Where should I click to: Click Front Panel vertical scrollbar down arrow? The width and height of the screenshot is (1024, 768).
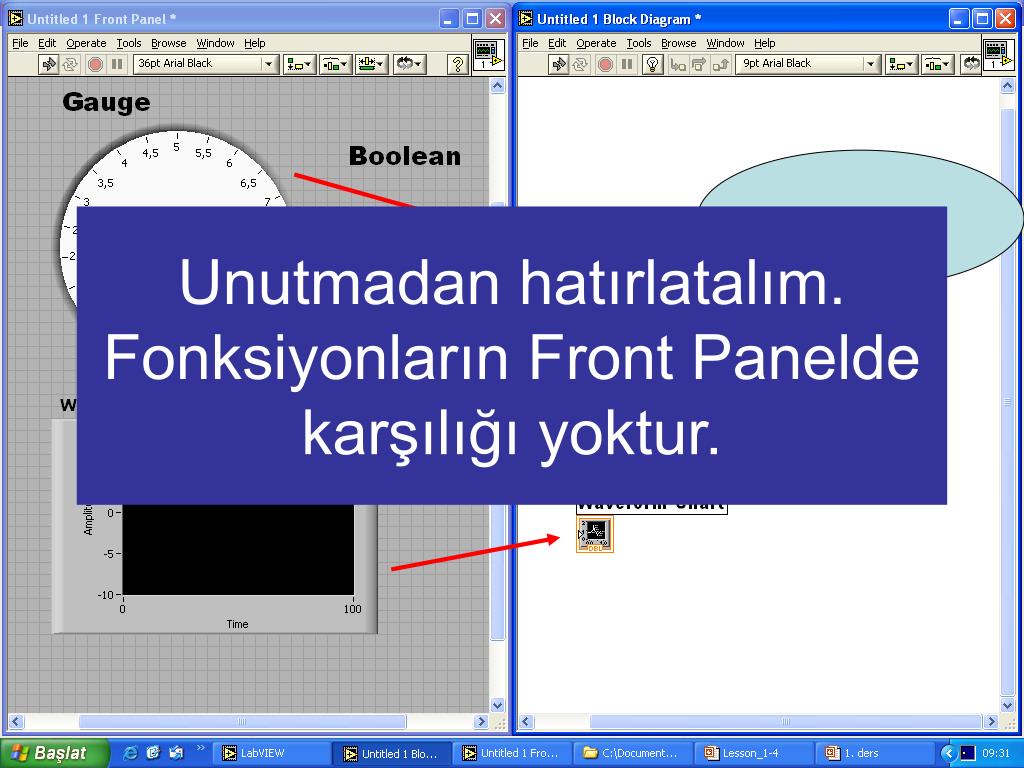498,705
